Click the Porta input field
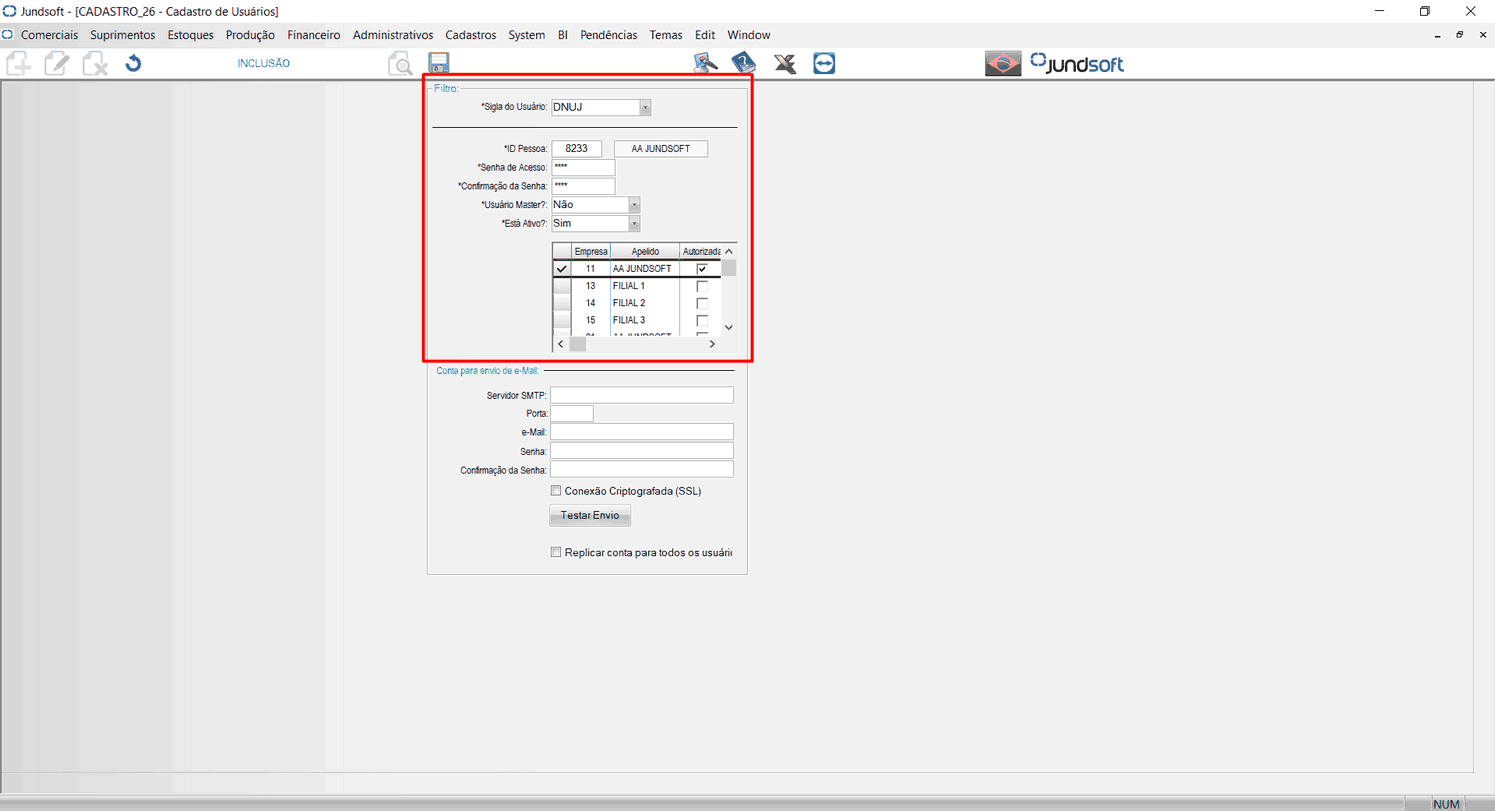 [x=572, y=413]
